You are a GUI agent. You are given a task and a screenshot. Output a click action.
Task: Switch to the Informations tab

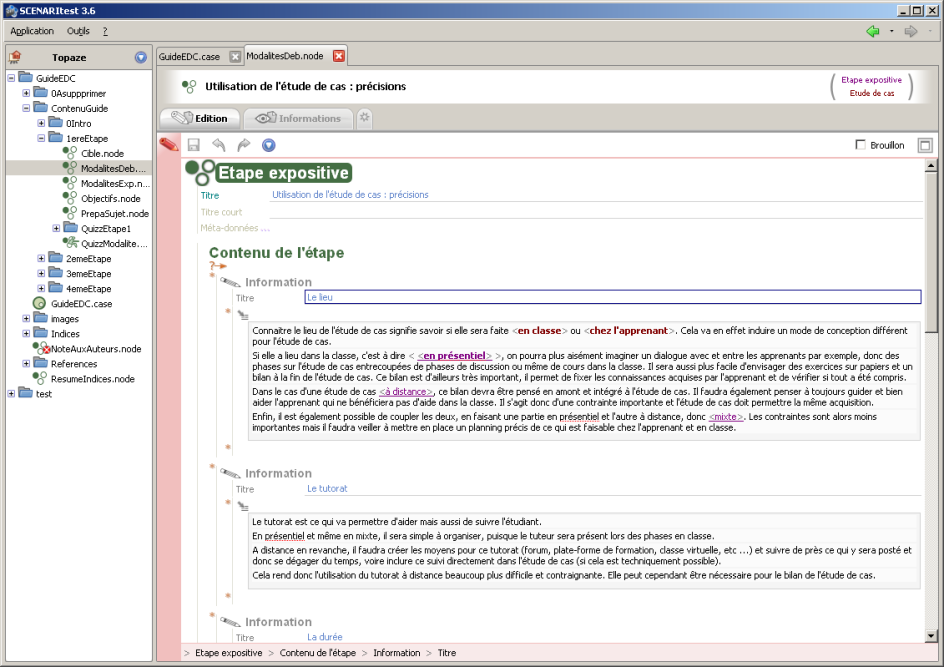click(299, 118)
